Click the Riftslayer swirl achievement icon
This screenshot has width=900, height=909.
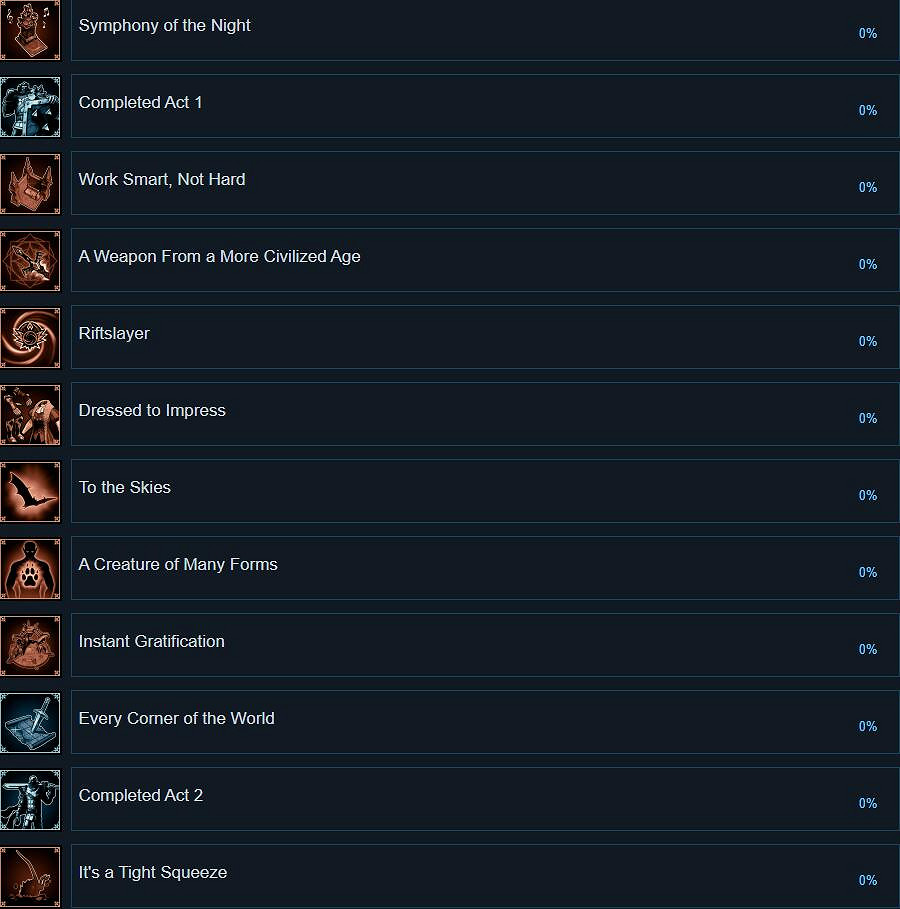pyautogui.click(x=30, y=337)
